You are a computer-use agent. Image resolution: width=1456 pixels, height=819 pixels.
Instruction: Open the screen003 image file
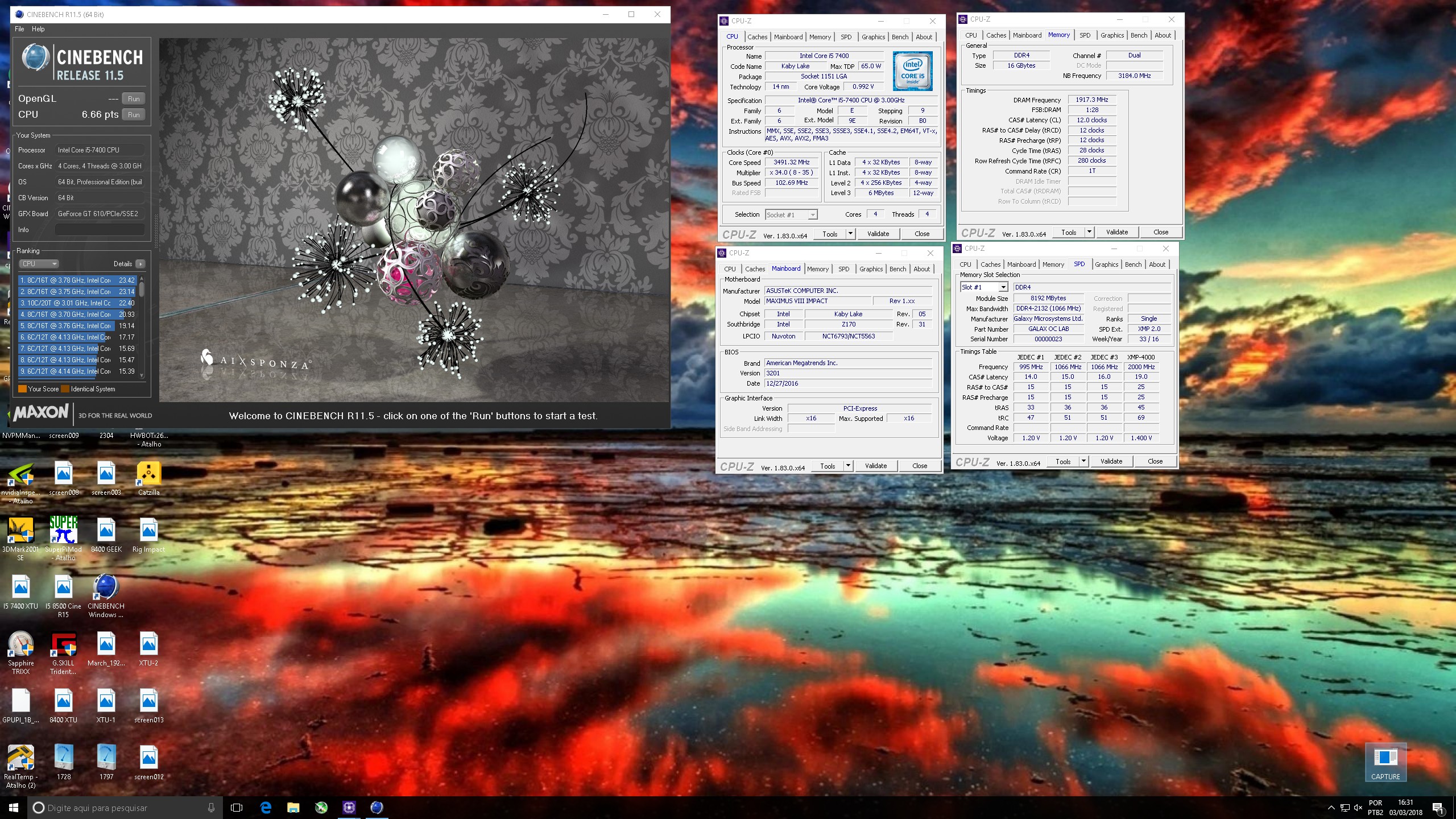point(106,473)
